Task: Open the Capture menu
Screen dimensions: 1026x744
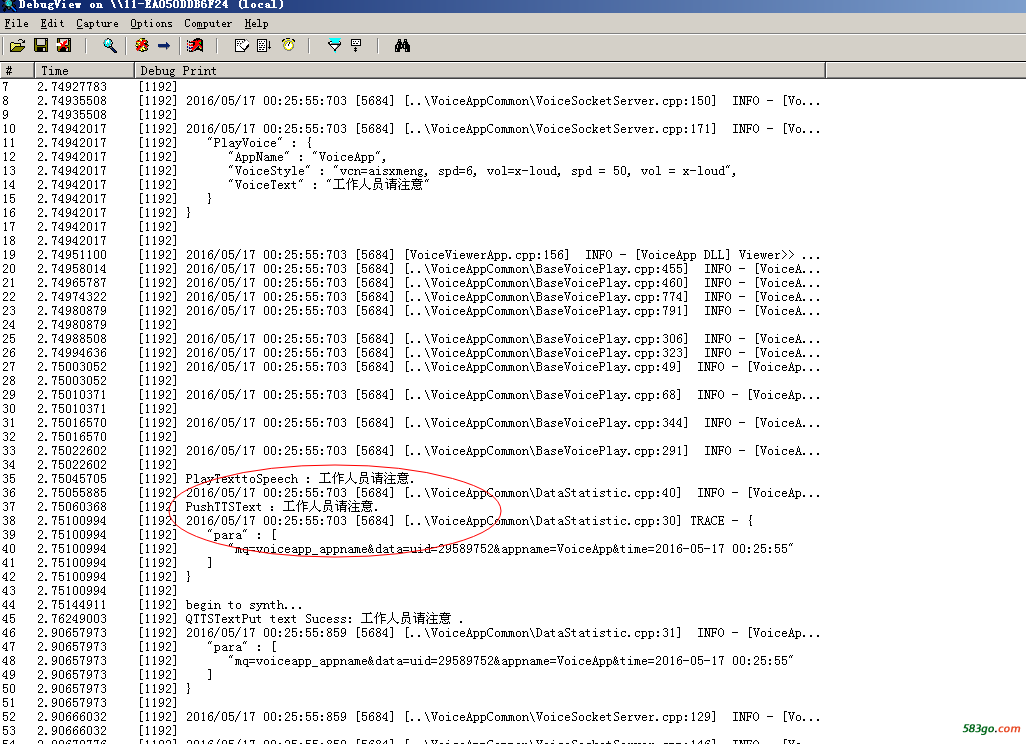Action: pyautogui.click(x=97, y=23)
